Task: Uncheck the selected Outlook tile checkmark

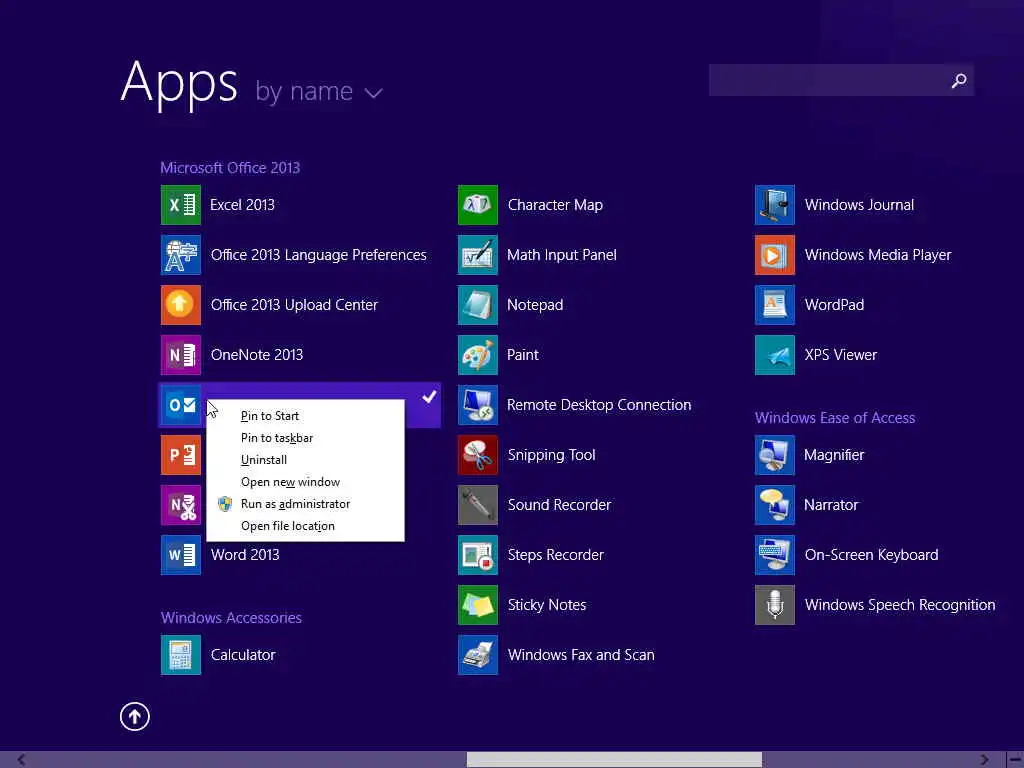Action: (x=429, y=396)
